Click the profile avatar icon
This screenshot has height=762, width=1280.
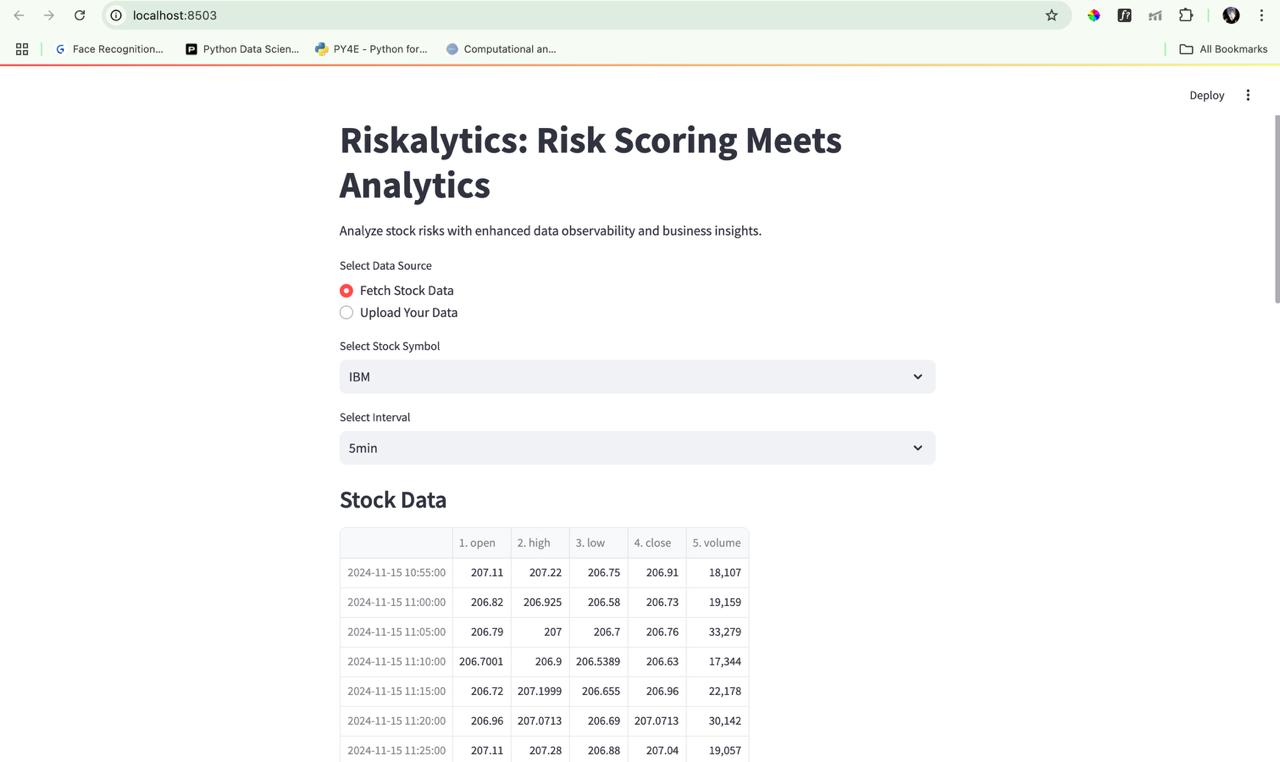1231,15
